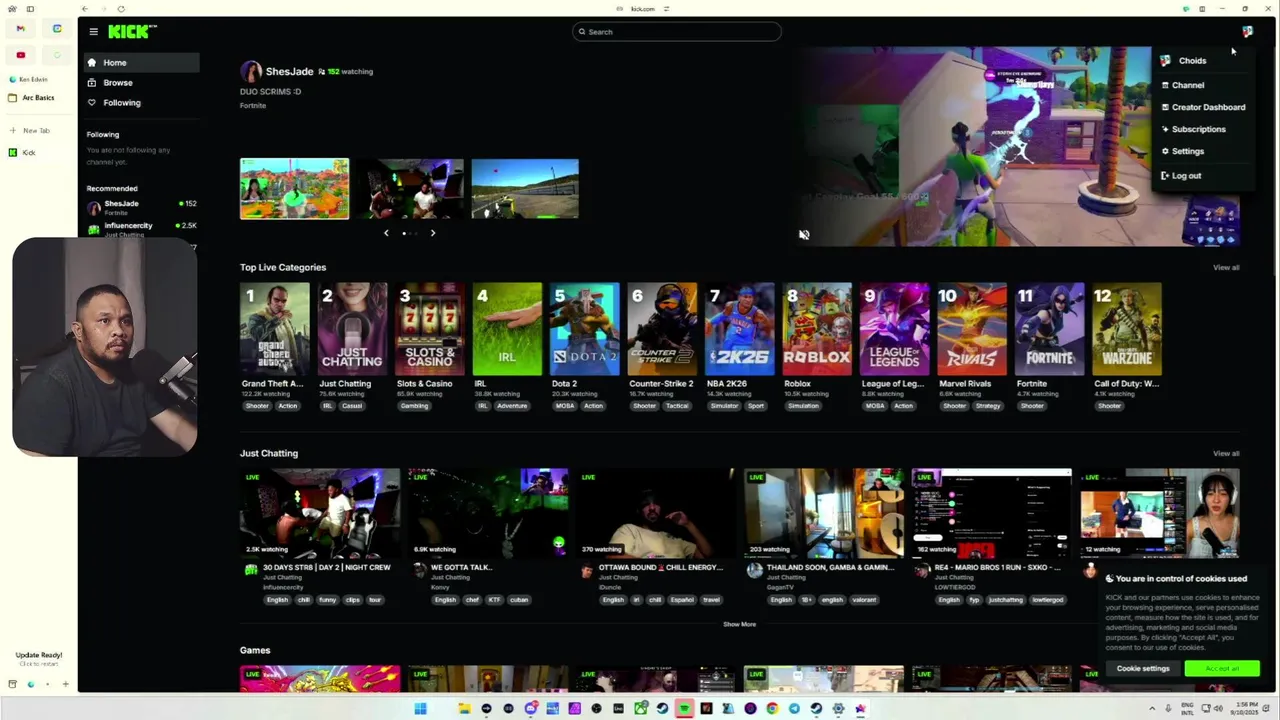Click MOBA tag under Dota 2
This screenshot has height=720, width=1280.
coord(564,406)
